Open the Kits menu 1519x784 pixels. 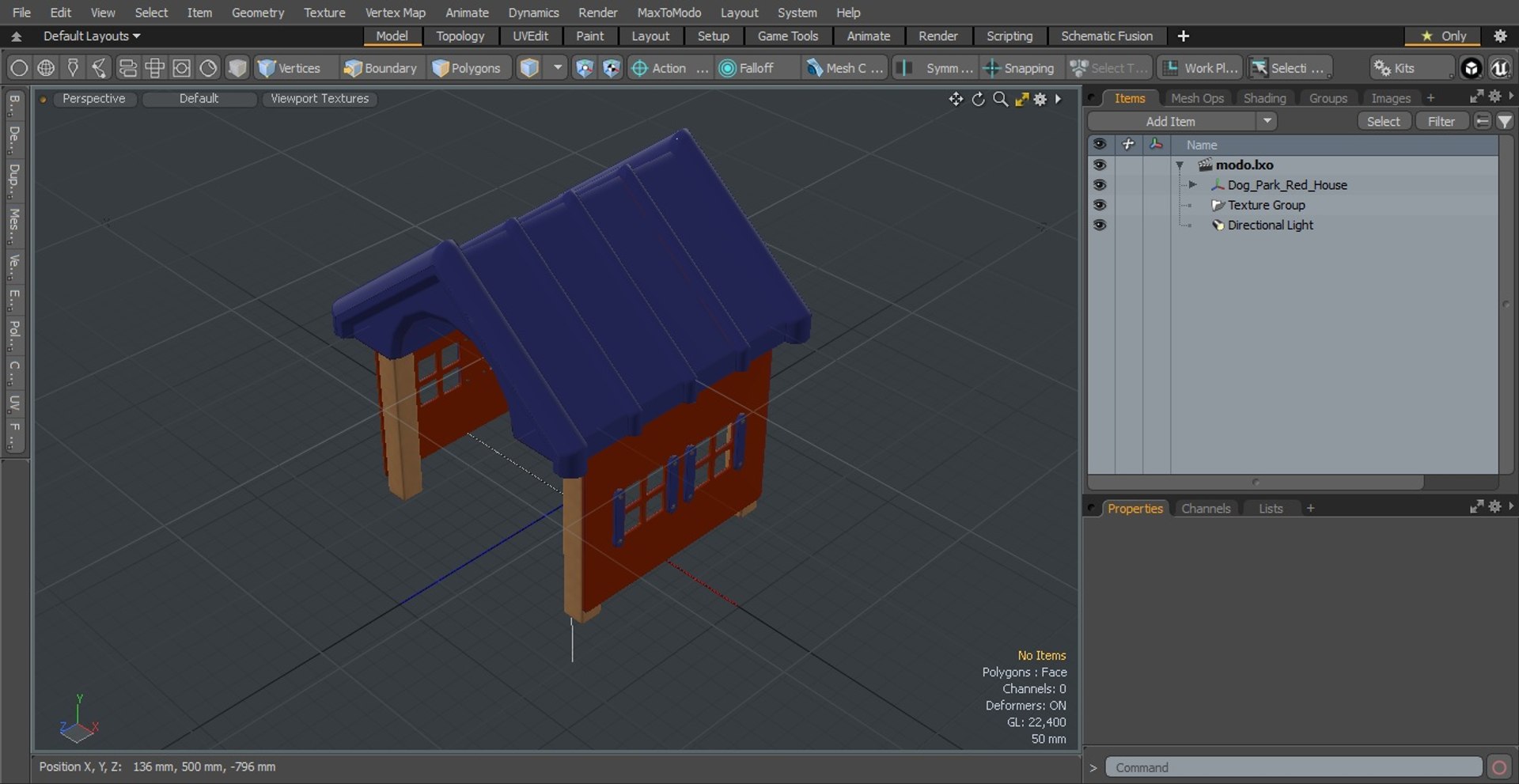(1411, 68)
